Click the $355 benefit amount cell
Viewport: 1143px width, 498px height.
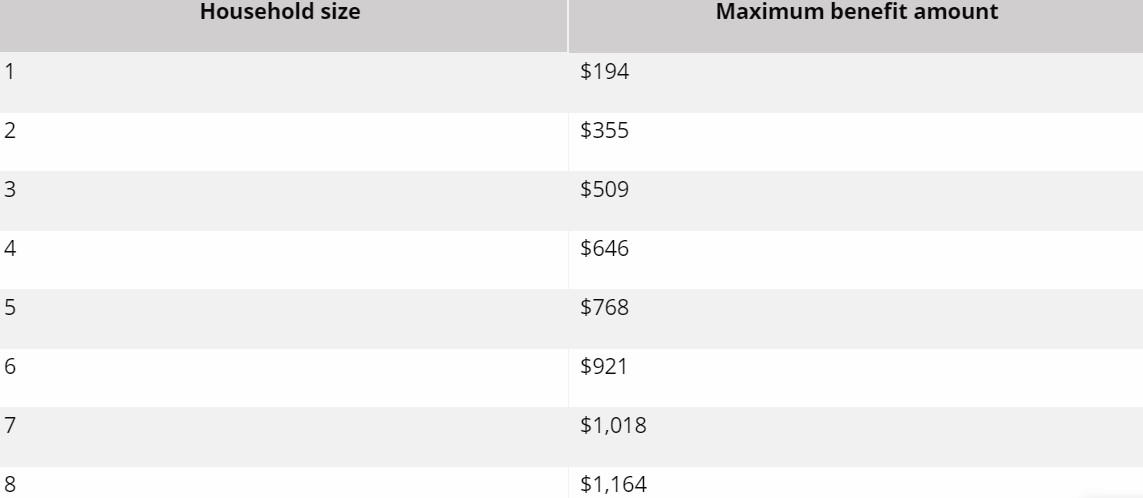point(604,131)
